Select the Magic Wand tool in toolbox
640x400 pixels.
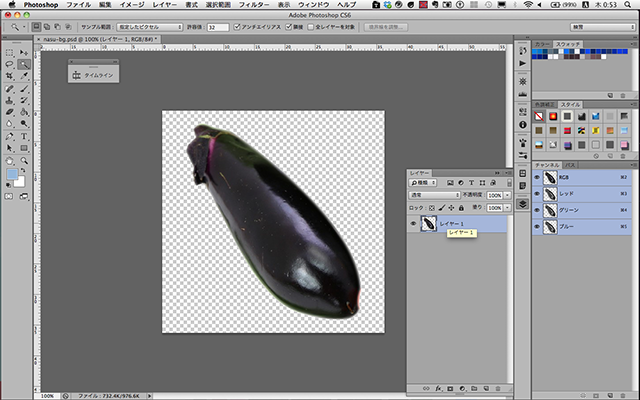coord(23,64)
